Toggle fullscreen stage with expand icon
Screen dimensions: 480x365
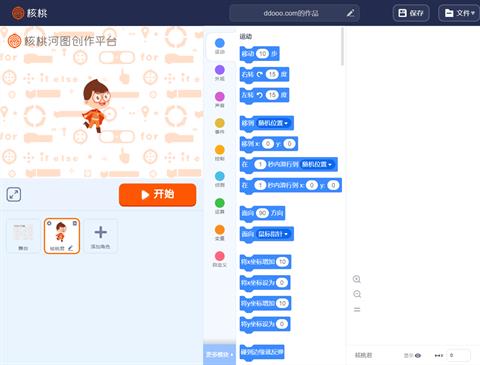pos(14,195)
